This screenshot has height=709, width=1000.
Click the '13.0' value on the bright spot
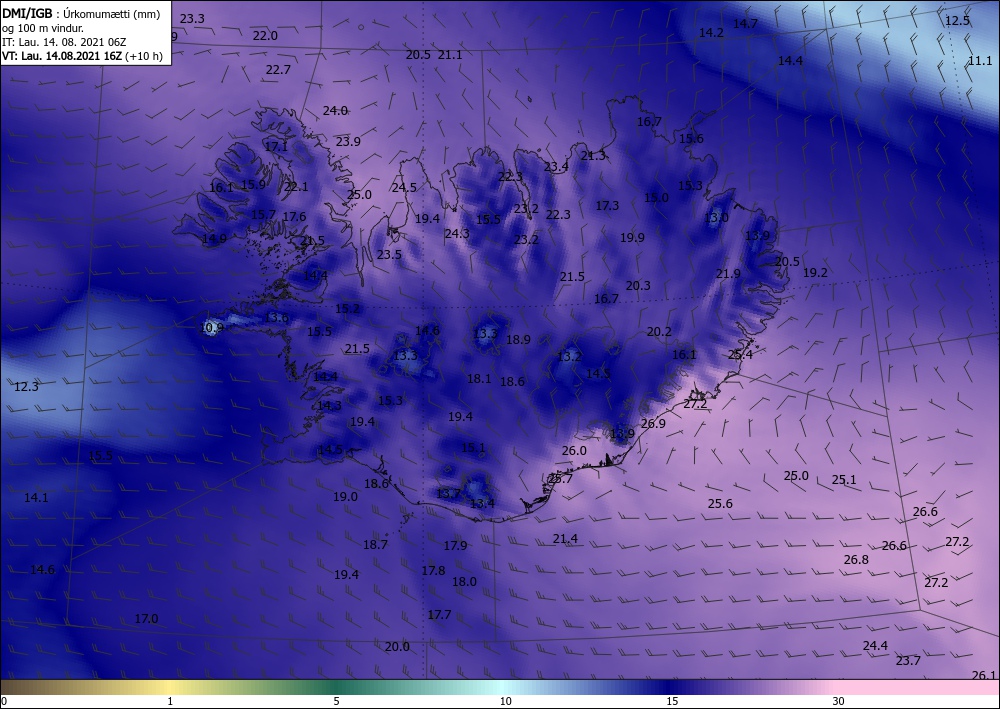pos(716,217)
